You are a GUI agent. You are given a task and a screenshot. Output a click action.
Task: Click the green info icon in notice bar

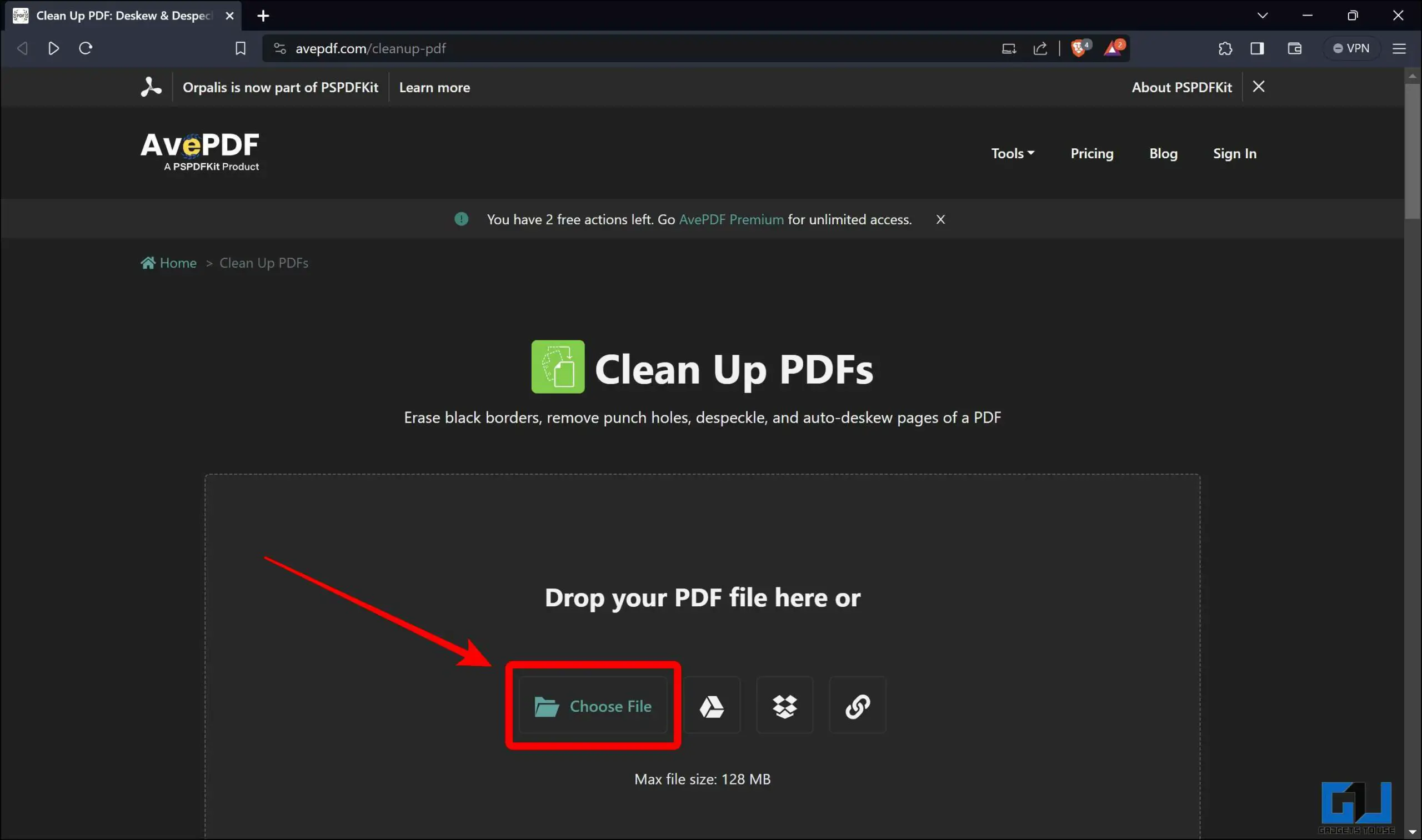click(462, 219)
